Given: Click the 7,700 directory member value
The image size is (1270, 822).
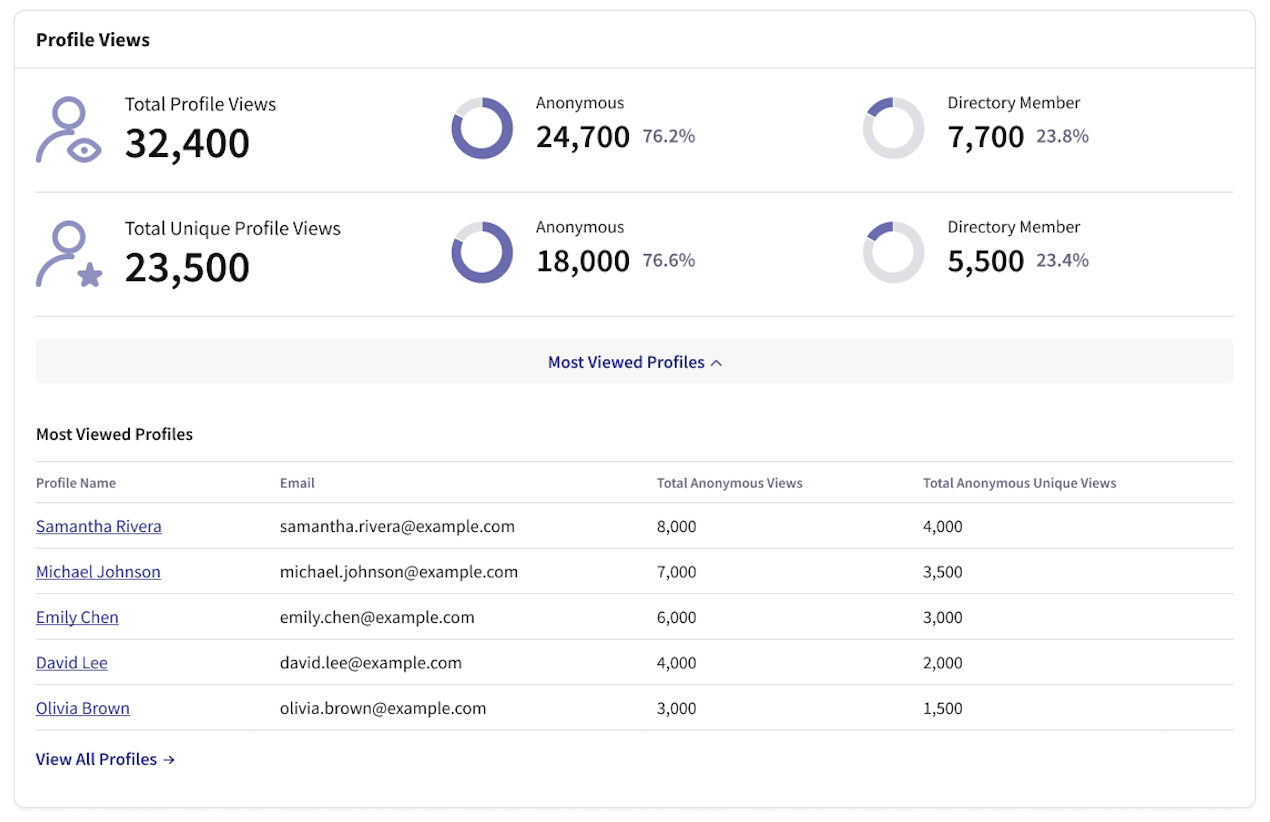Looking at the screenshot, I should [x=986, y=137].
